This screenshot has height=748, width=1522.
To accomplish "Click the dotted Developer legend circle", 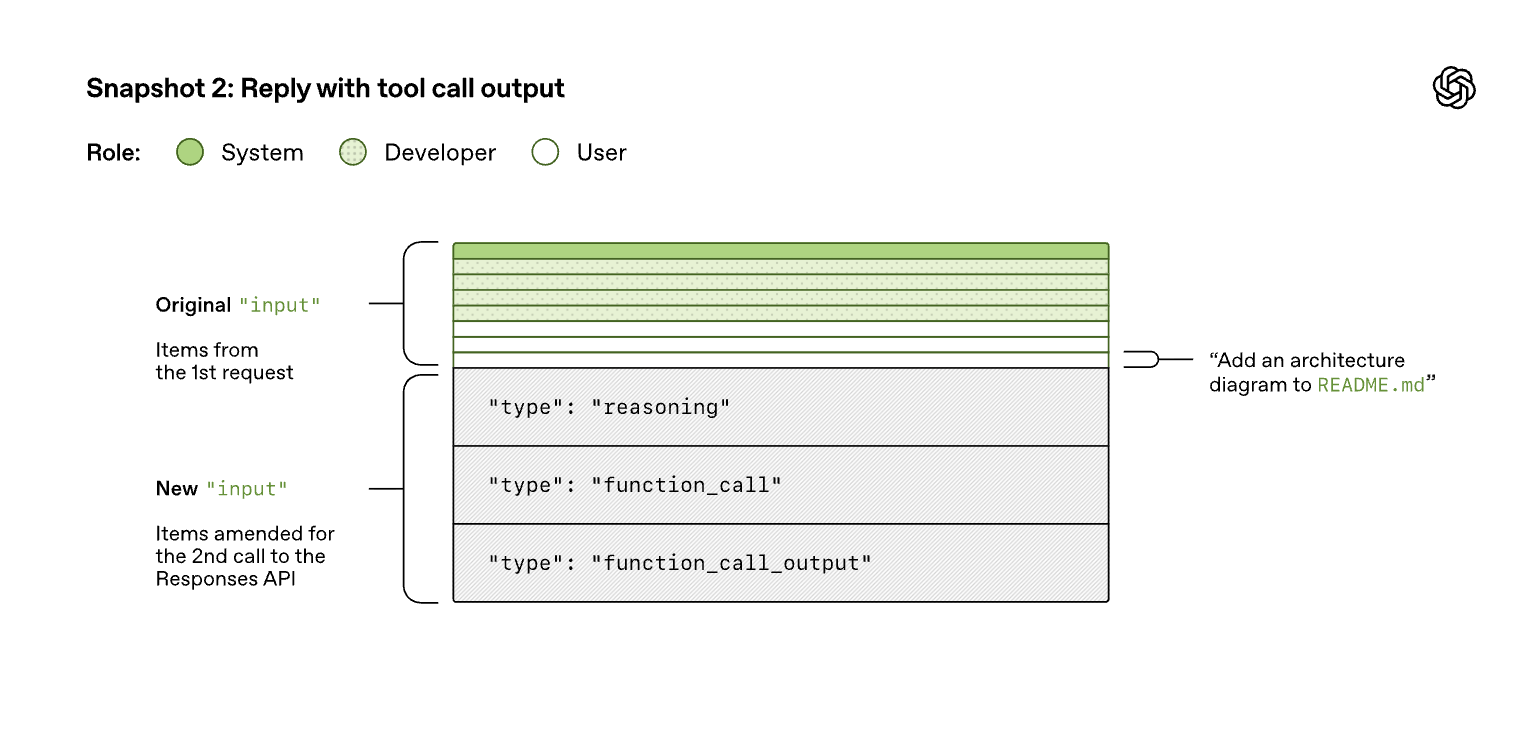I will pos(353,152).
